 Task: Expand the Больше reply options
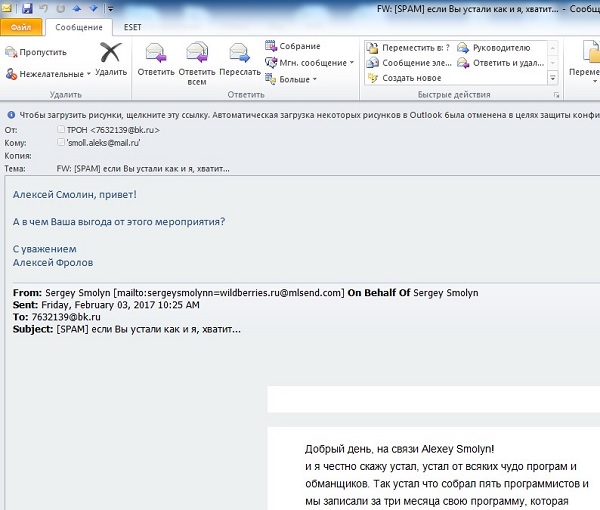point(291,79)
